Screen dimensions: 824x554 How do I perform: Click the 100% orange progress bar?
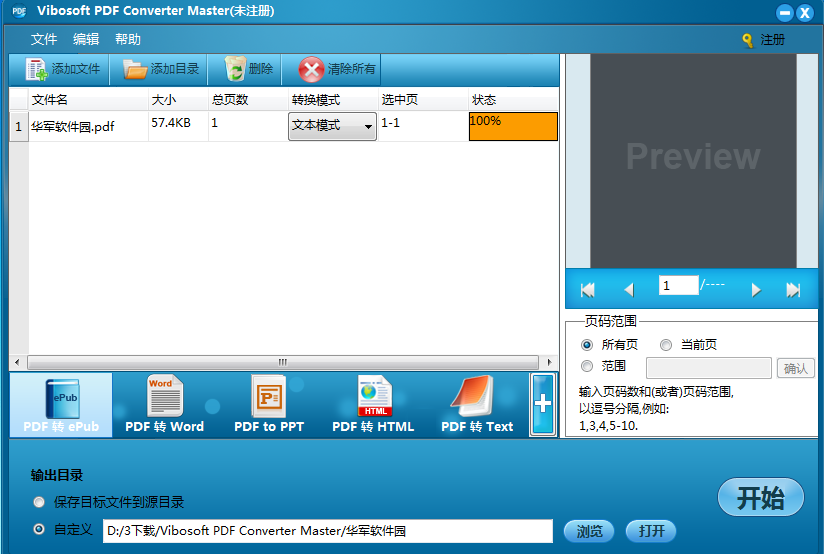pos(513,127)
